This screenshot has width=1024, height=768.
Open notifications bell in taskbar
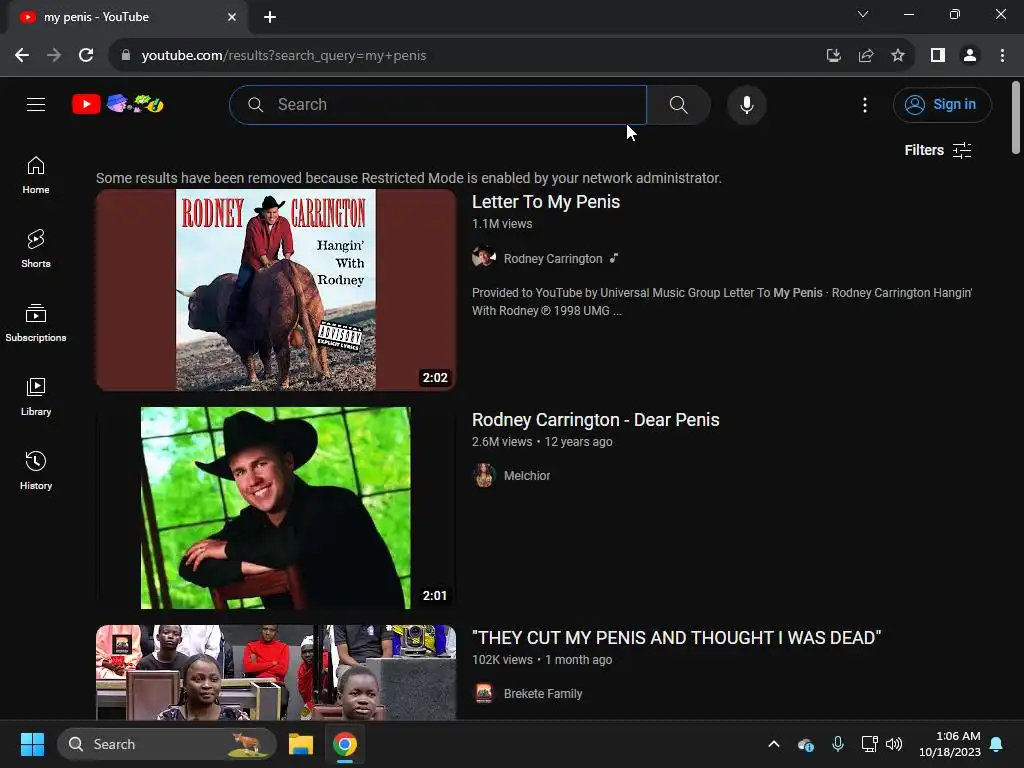tap(997, 744)
